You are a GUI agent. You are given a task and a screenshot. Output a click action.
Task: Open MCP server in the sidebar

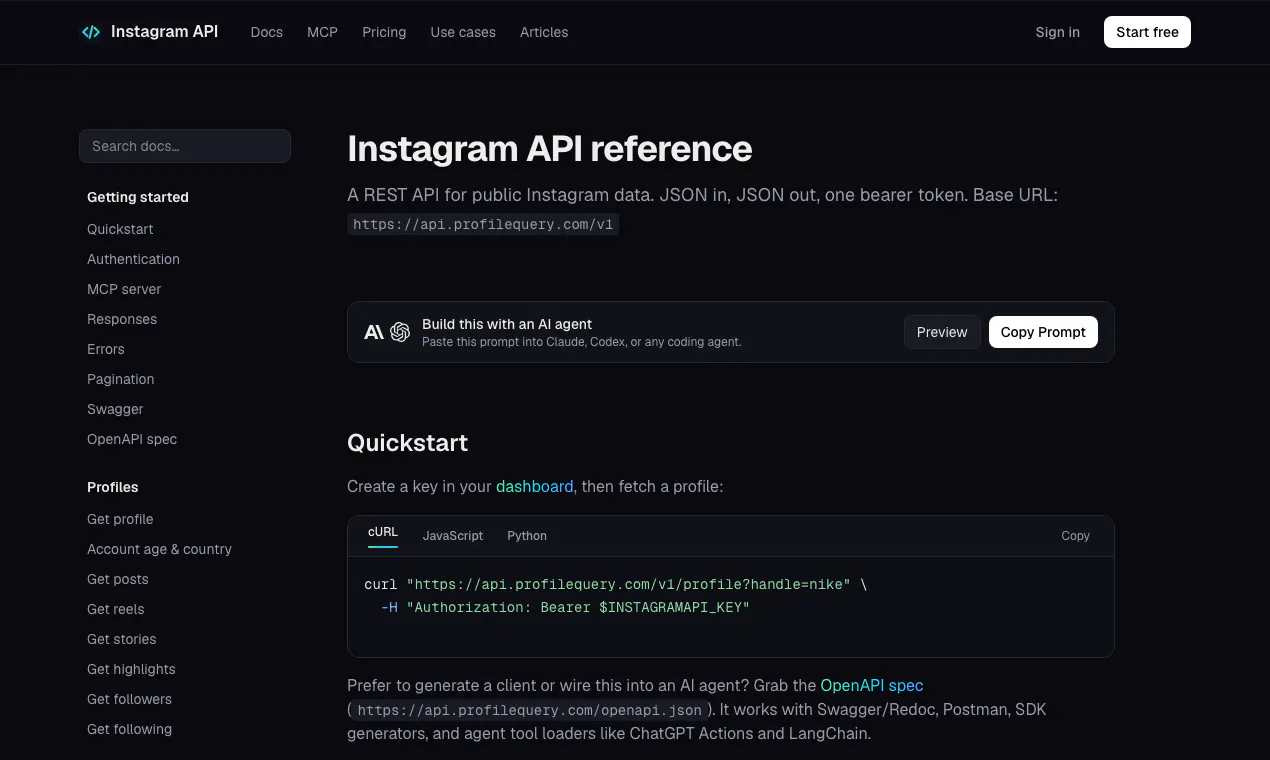tap(124, 289)
